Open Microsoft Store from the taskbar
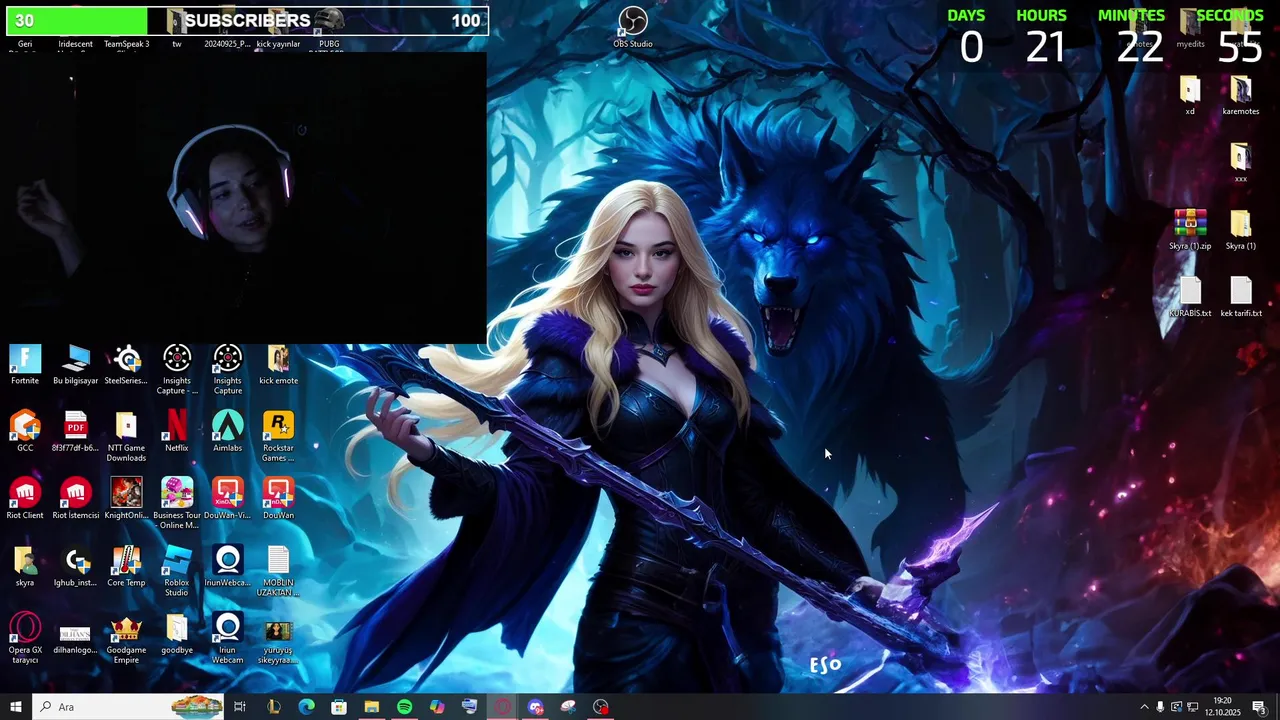The width and height of the screenshot is (1280, 720). click(x=339, y=707)
